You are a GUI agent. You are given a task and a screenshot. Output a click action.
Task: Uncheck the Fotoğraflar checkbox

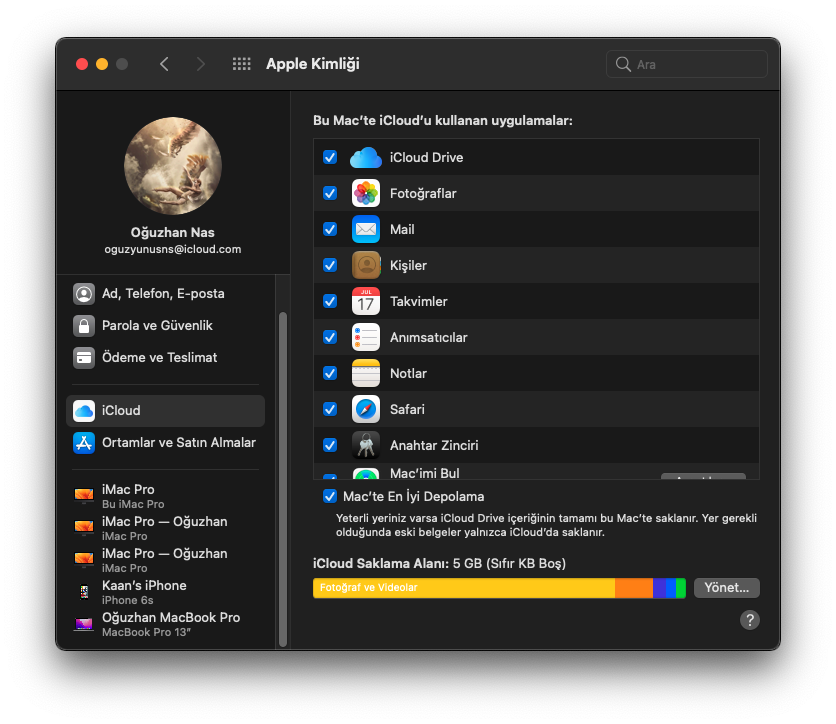[x=330, y=193]
